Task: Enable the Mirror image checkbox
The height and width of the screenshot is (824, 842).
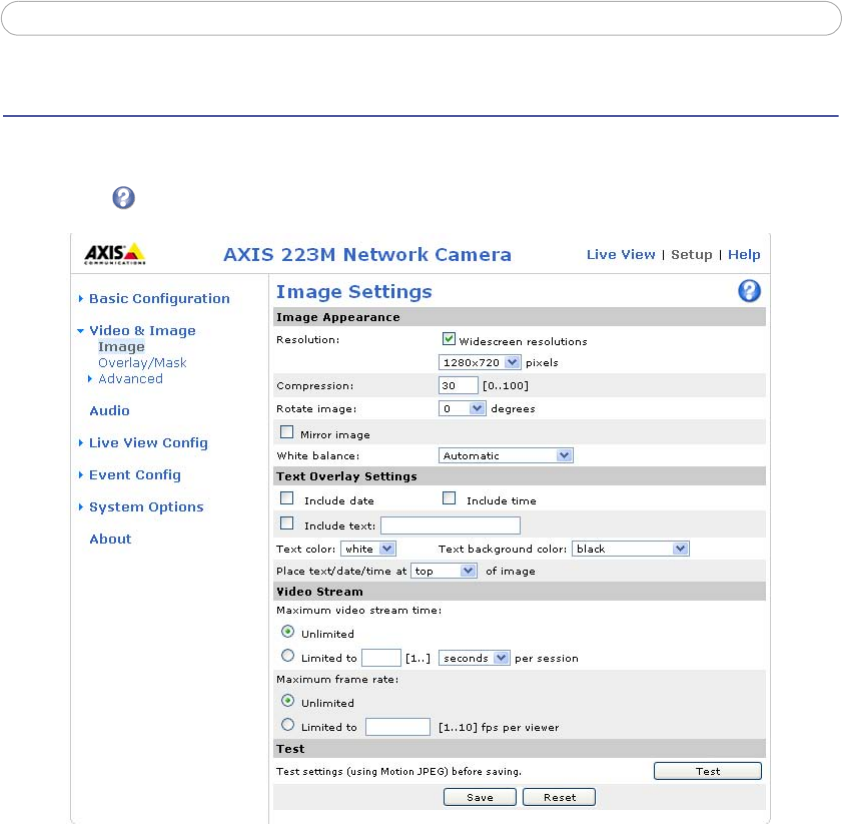Action: 287,433
